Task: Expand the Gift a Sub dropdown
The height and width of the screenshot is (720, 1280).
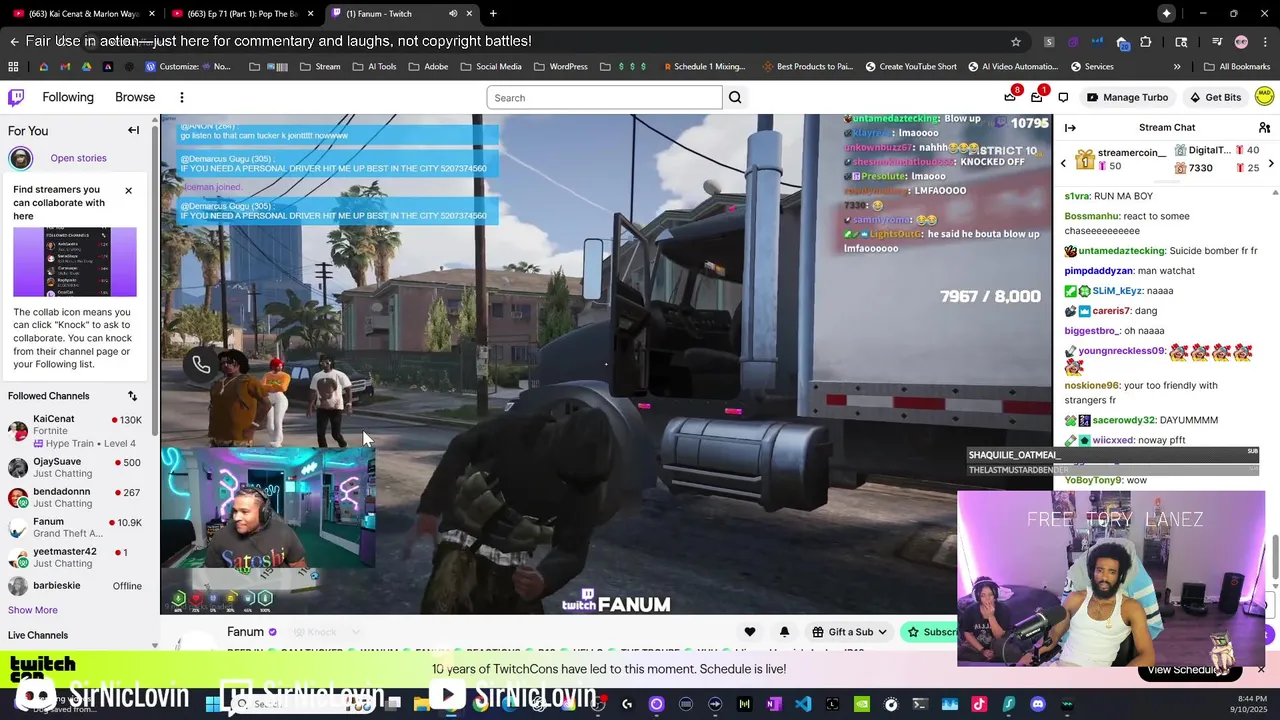Action: 882,632
